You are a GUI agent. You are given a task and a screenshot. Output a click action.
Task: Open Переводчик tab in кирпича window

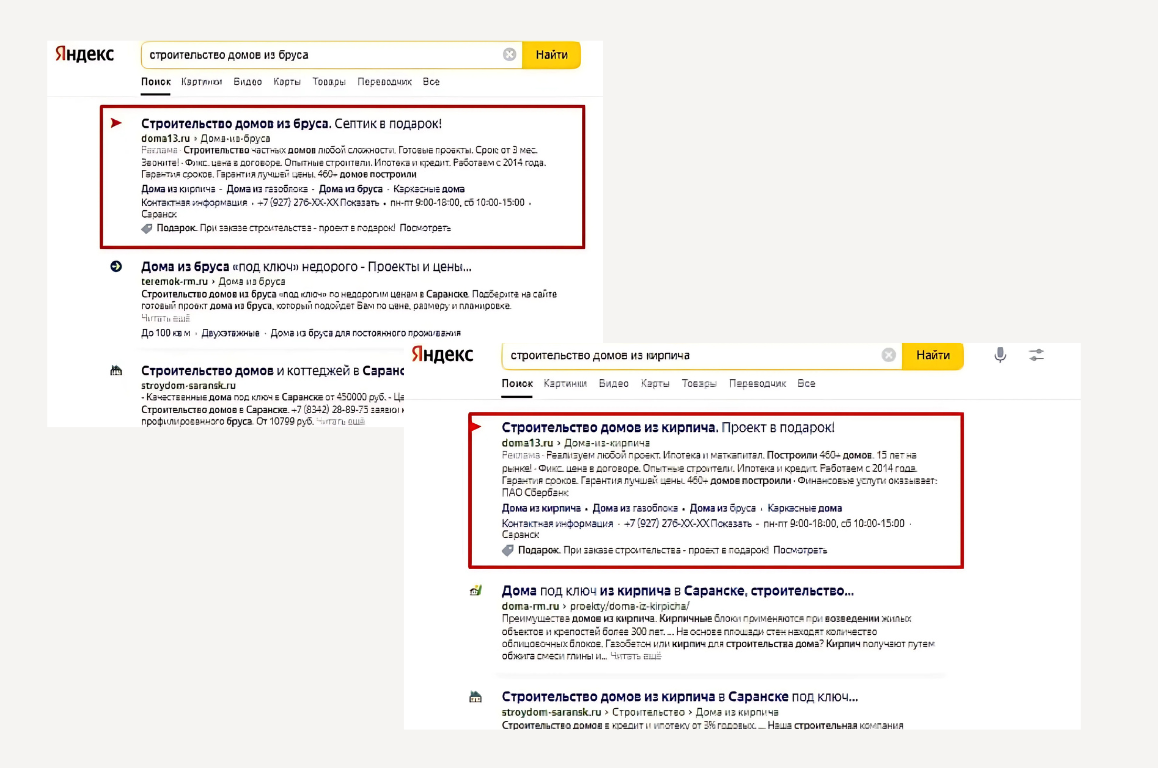click(x=757, y=383)
